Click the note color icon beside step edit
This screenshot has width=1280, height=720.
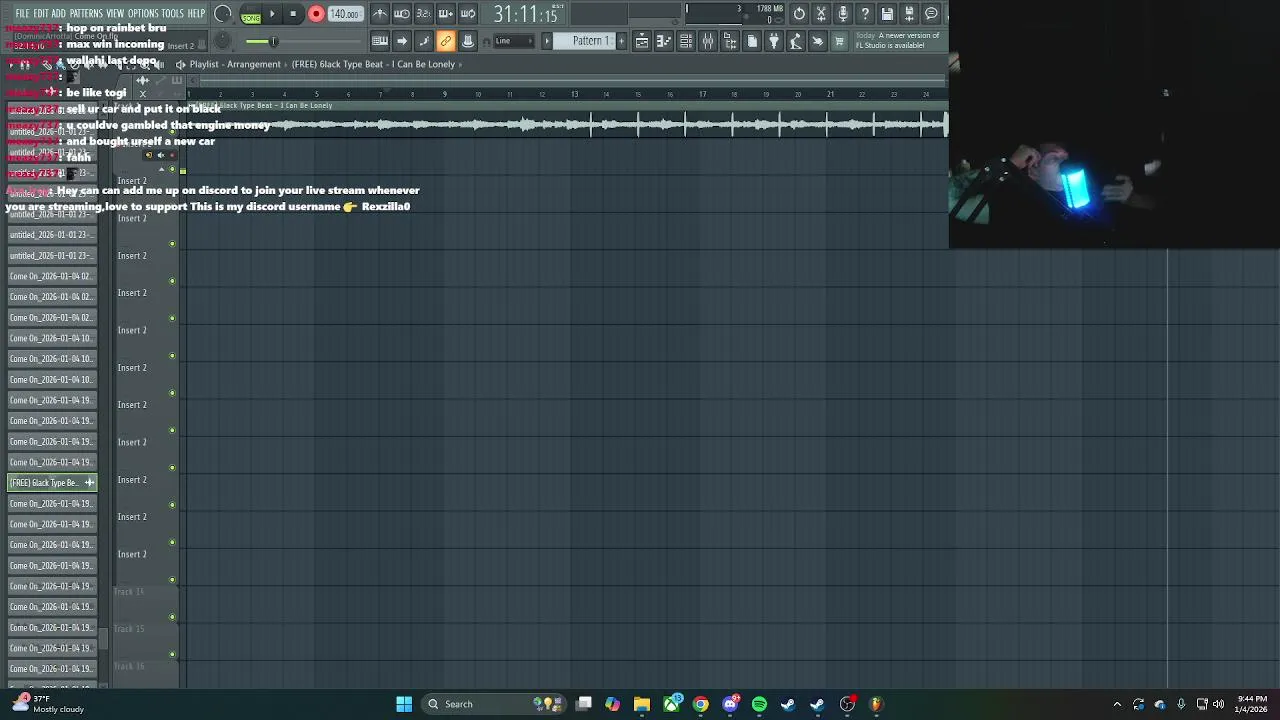point(424,41)
